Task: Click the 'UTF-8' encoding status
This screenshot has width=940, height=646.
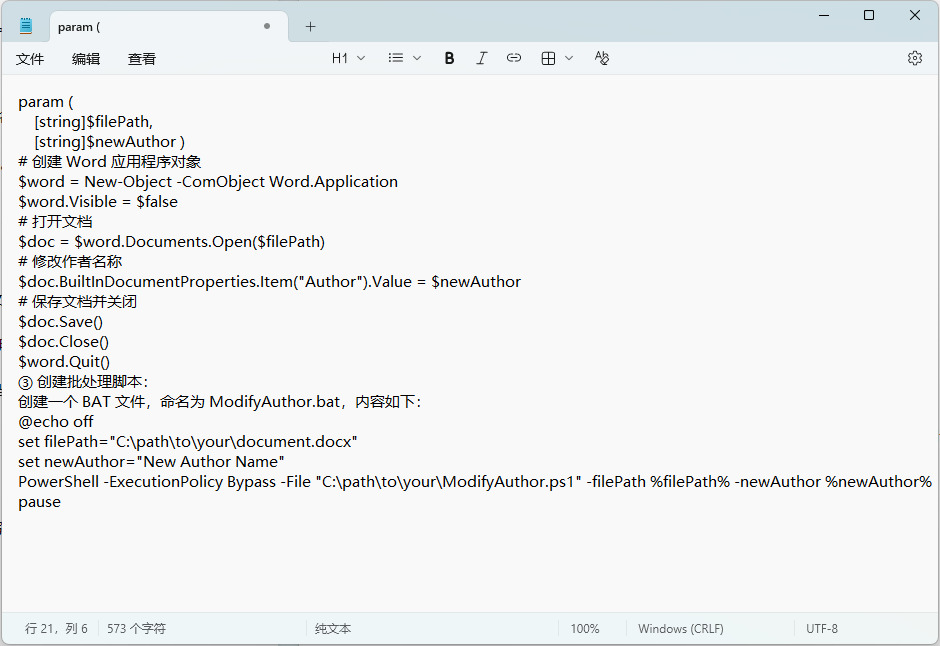Action: (x=821, y=629)
